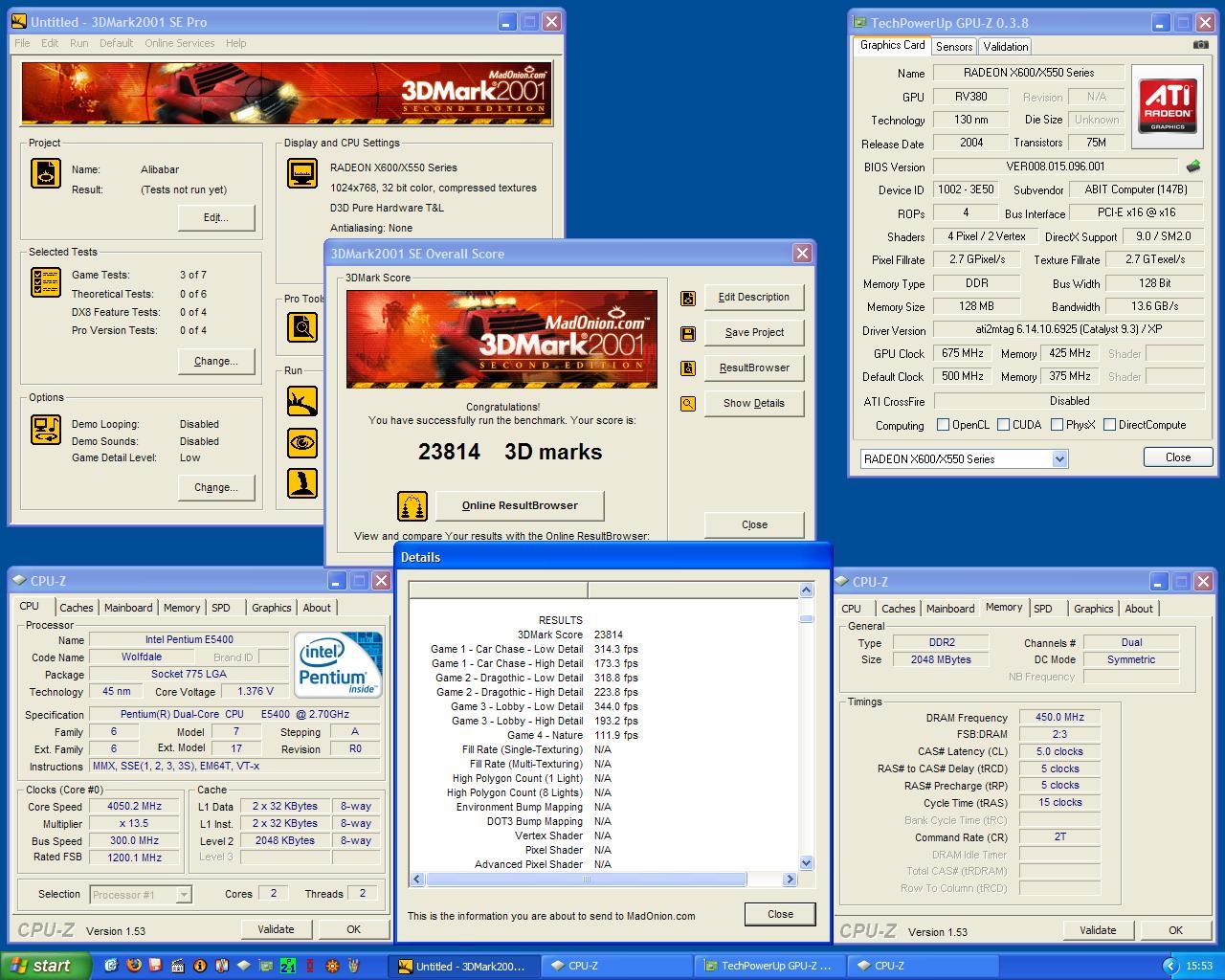This screenshot has width=1225, height=980.
Task: Enable the OpenCL checkbox in GPU-Z
Action: click(943, 425)
